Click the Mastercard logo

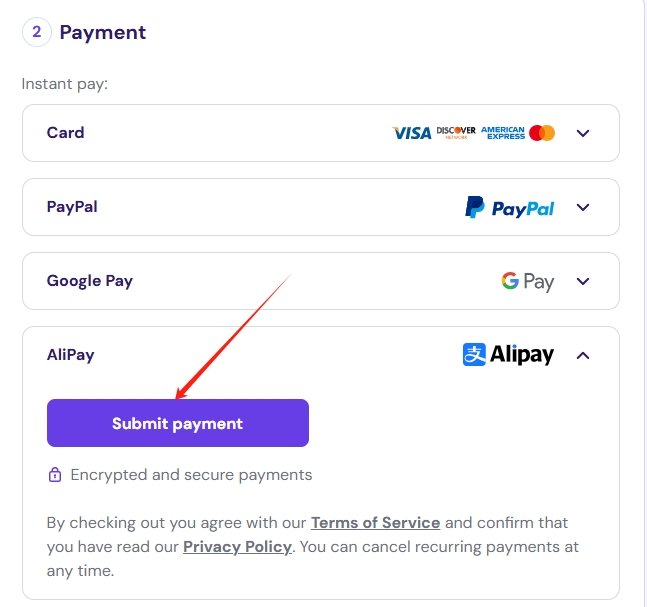click(542, 133)
